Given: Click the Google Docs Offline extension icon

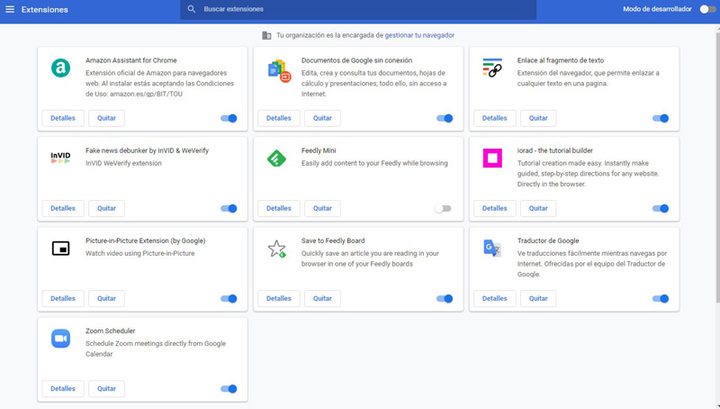Looking at the screenshot, I should pos(279,71).
